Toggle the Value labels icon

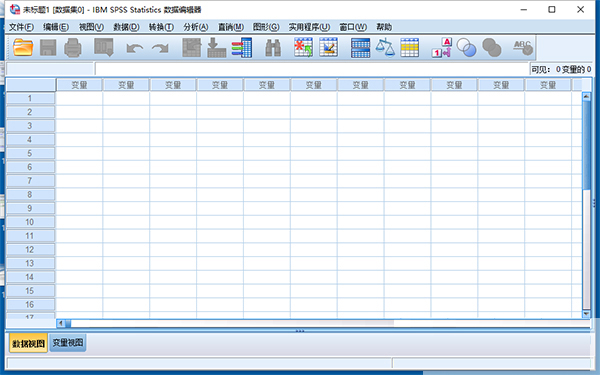[x=442, y=48]
